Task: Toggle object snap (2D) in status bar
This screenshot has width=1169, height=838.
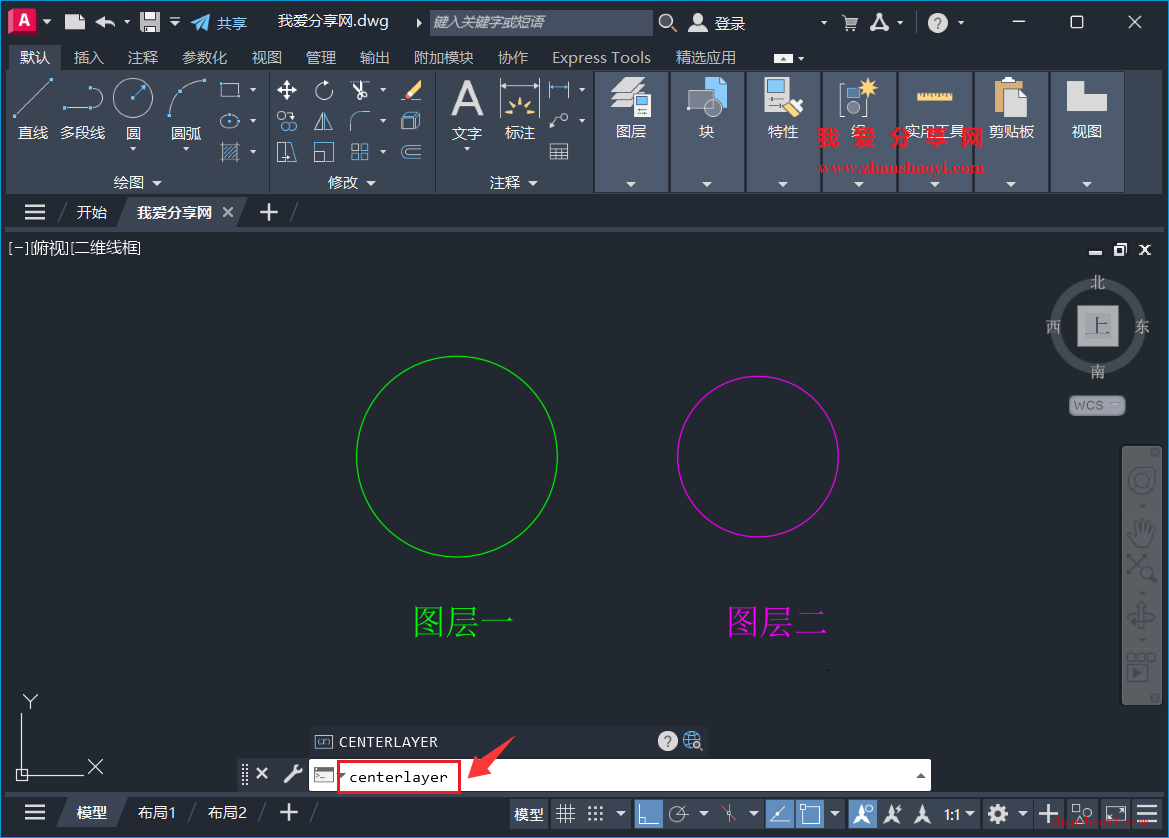Action: coord(810,813)
